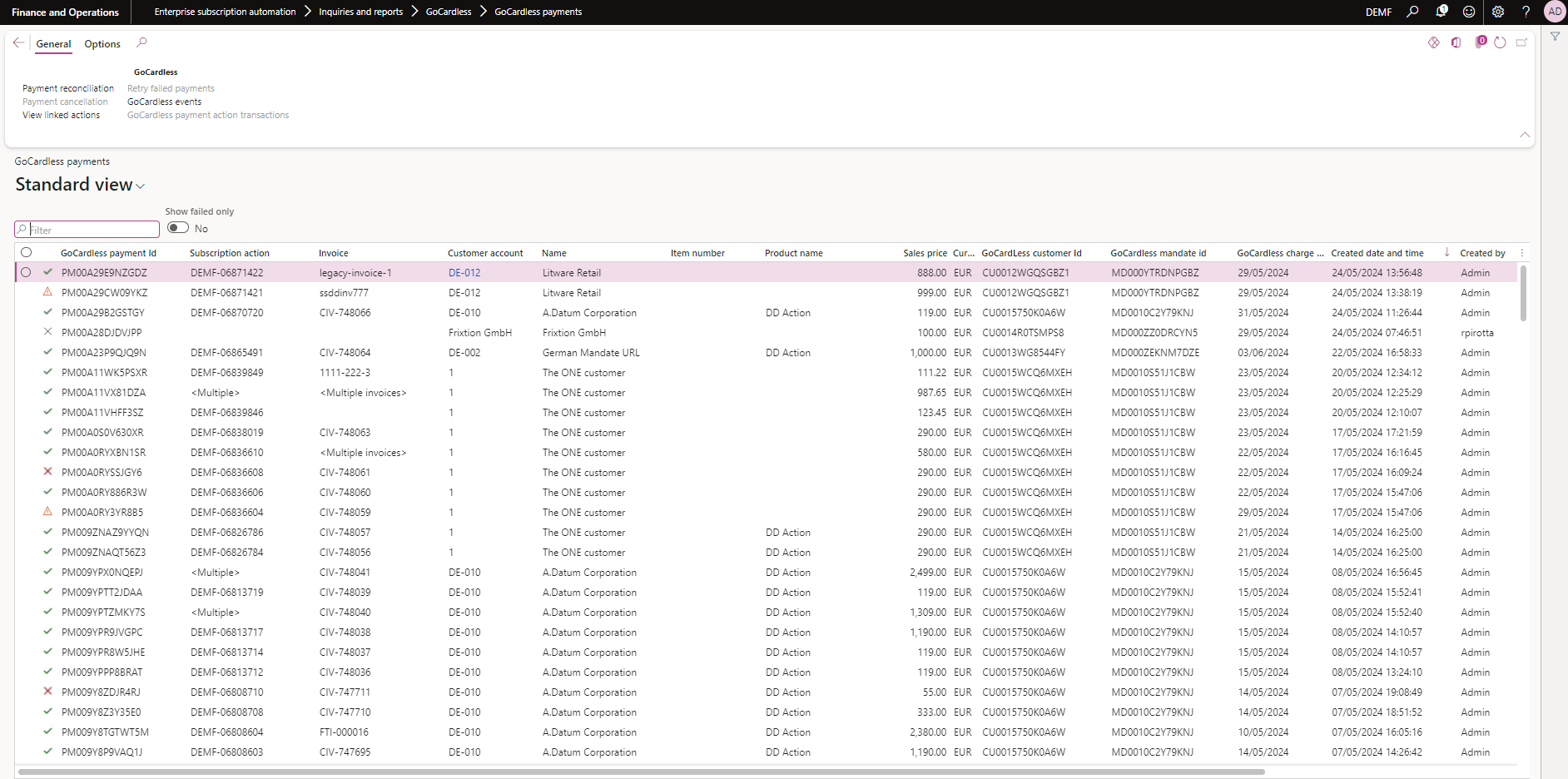The width and height of the screenshot is (1568, 779).
Task: Send feedback via the smiley icon
Action: [1469, 12]
